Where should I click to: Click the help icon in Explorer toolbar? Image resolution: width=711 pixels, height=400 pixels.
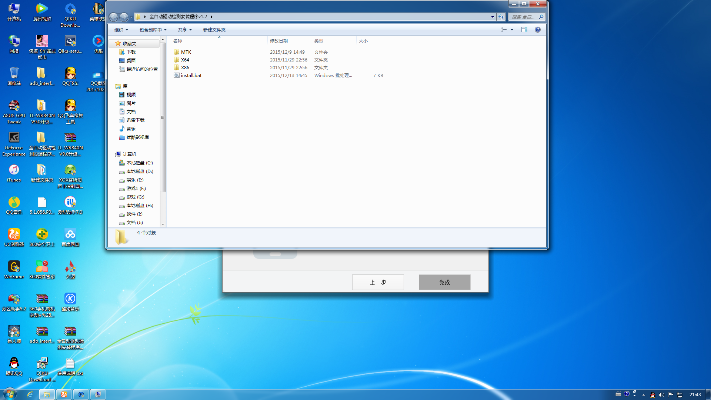(540, 31)
